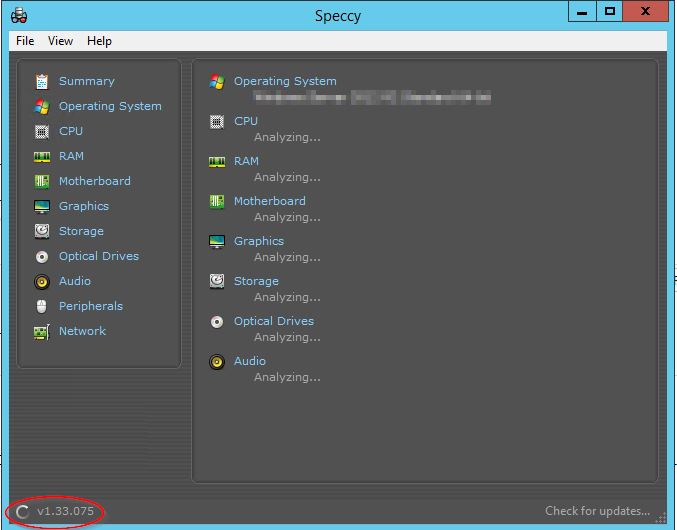
Task: Click the version number v1.33.075
Action: pos(67,511)
